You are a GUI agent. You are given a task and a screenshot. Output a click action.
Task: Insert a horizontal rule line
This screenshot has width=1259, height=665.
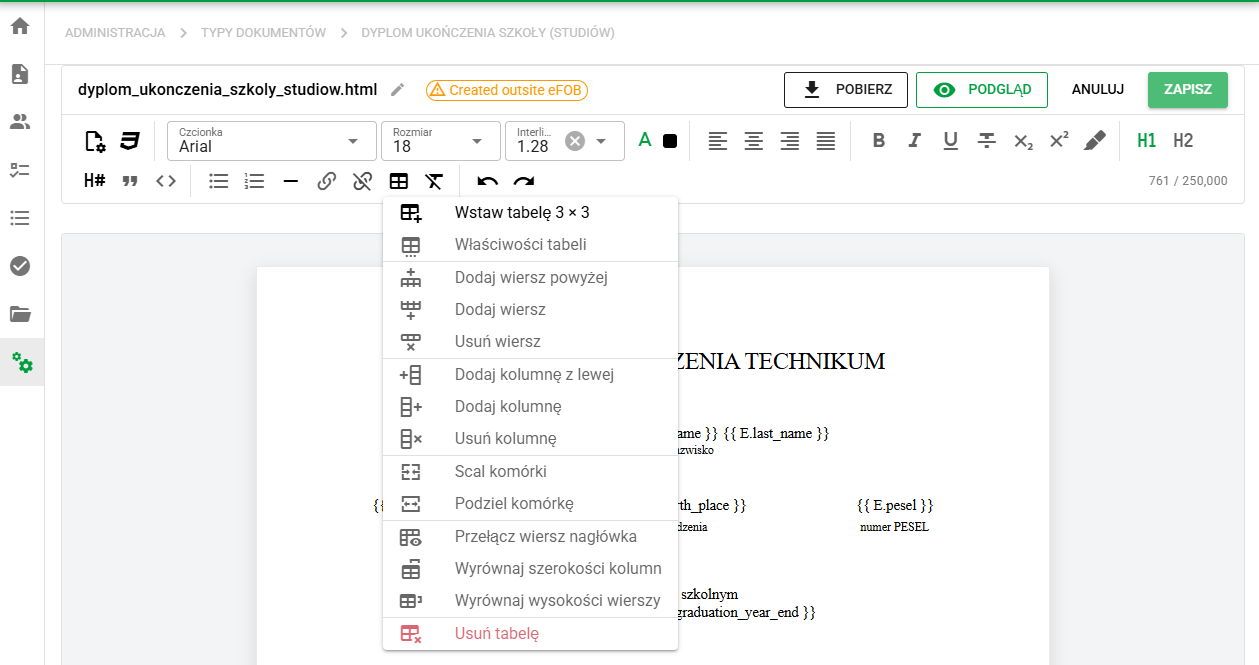click(291, 181)
